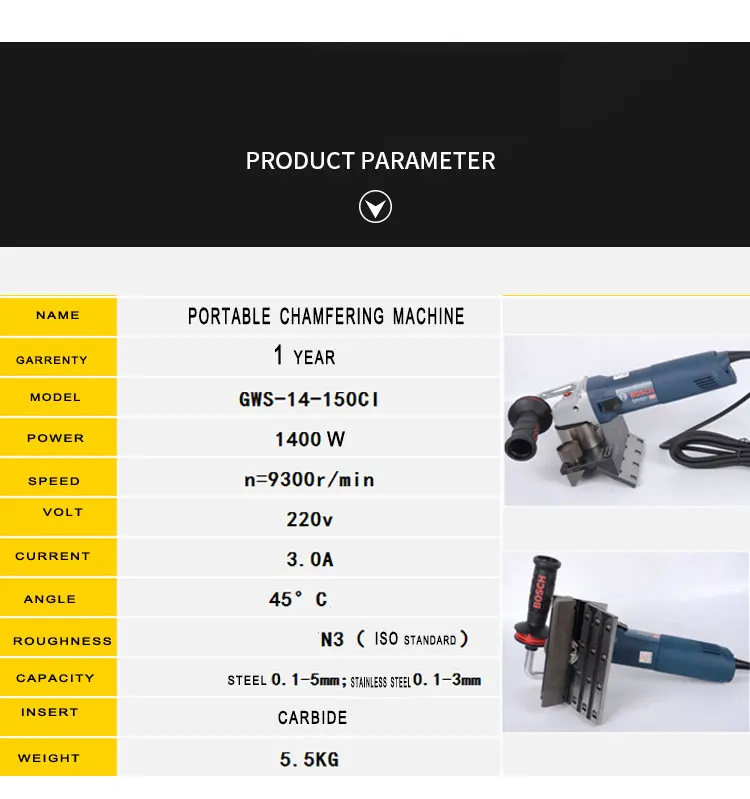Click the N3 ISO standard roughness value
The width and height of the screenshot is (750, 799).
pyautogui.click(x=394, y=639)
